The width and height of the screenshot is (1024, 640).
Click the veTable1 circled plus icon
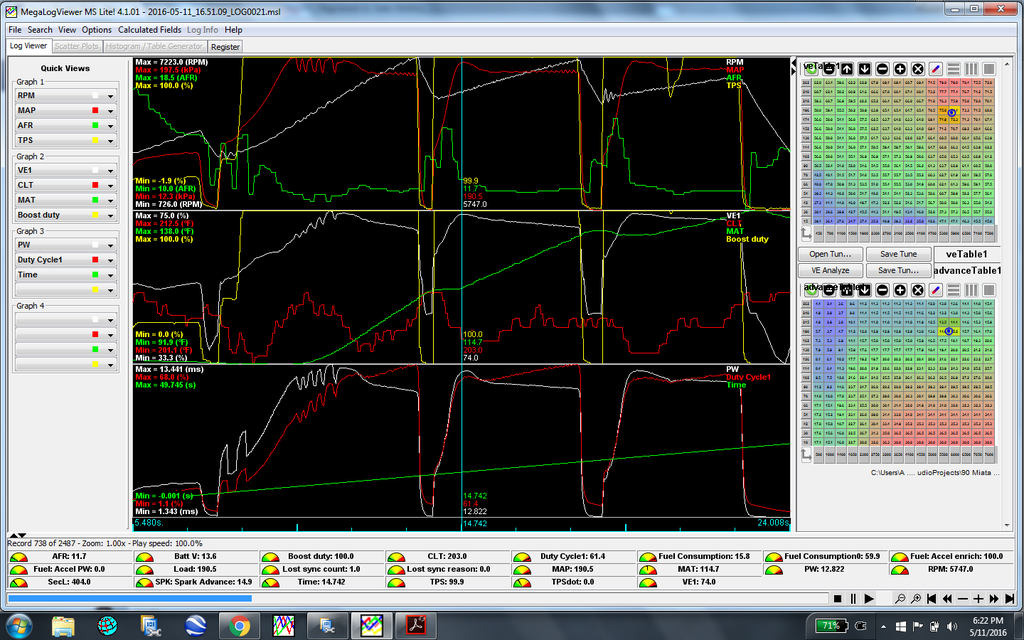coord(900,69)
